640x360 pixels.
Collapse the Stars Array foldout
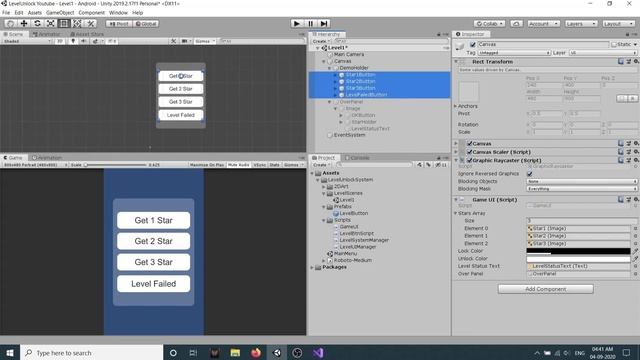click(456, 213)
